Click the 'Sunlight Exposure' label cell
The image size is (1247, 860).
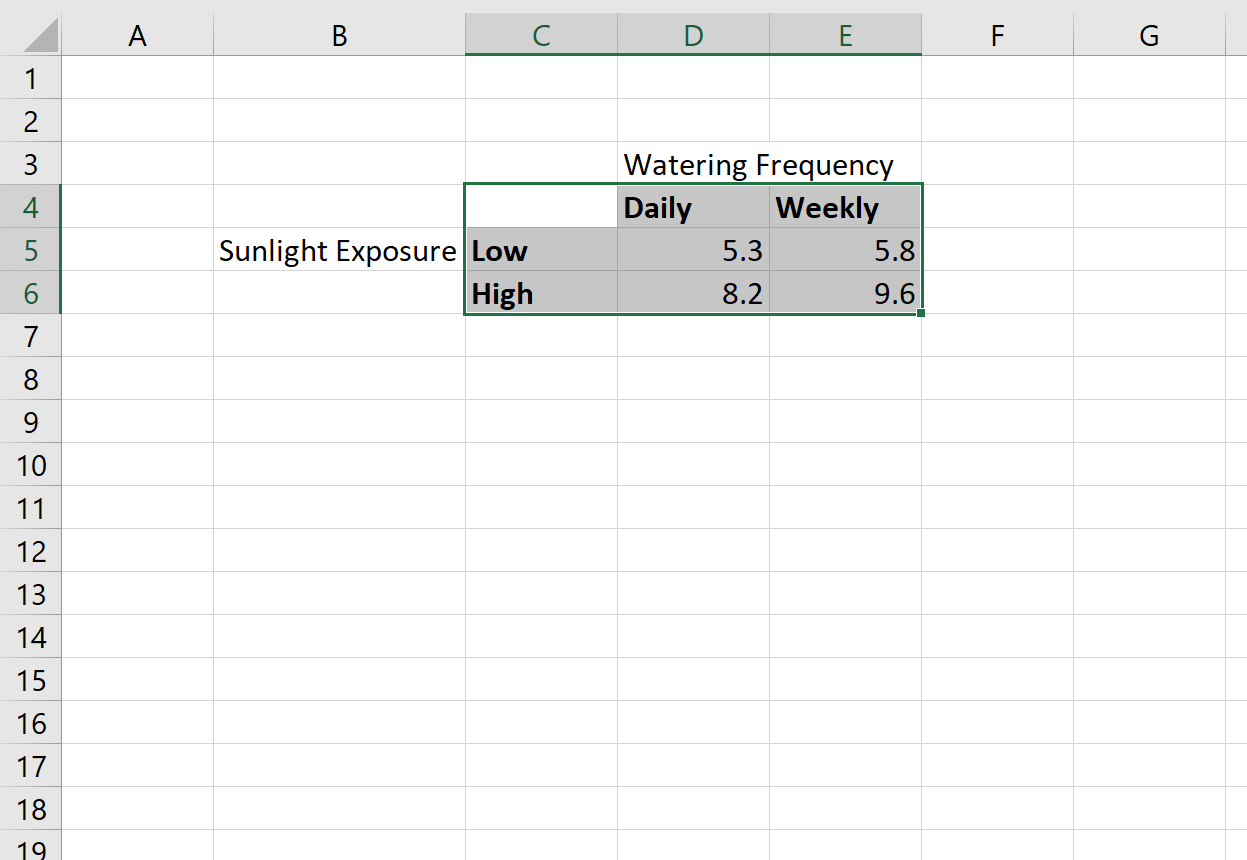(337, 250)
